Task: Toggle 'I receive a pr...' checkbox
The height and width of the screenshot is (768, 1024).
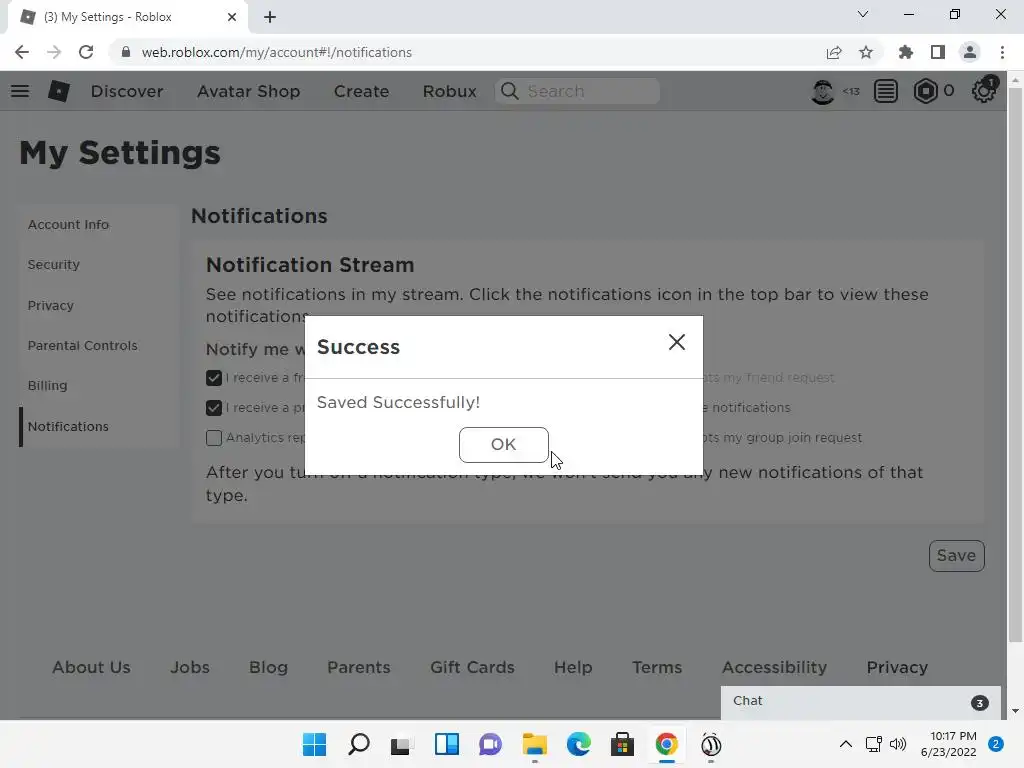Action: click(x=214, y=408)
